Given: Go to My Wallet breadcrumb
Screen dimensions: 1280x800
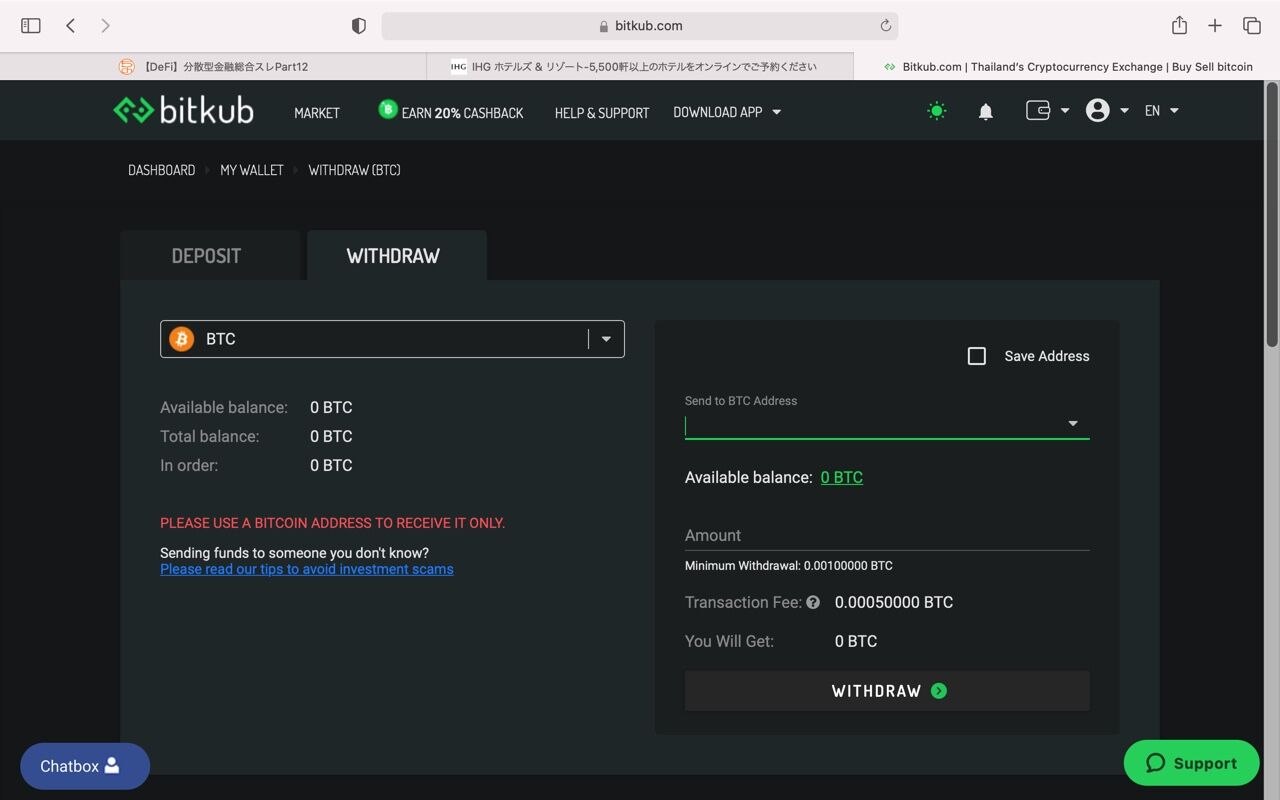Looking at the screenshot, I should pyautogui.click(x=252, y=170).
